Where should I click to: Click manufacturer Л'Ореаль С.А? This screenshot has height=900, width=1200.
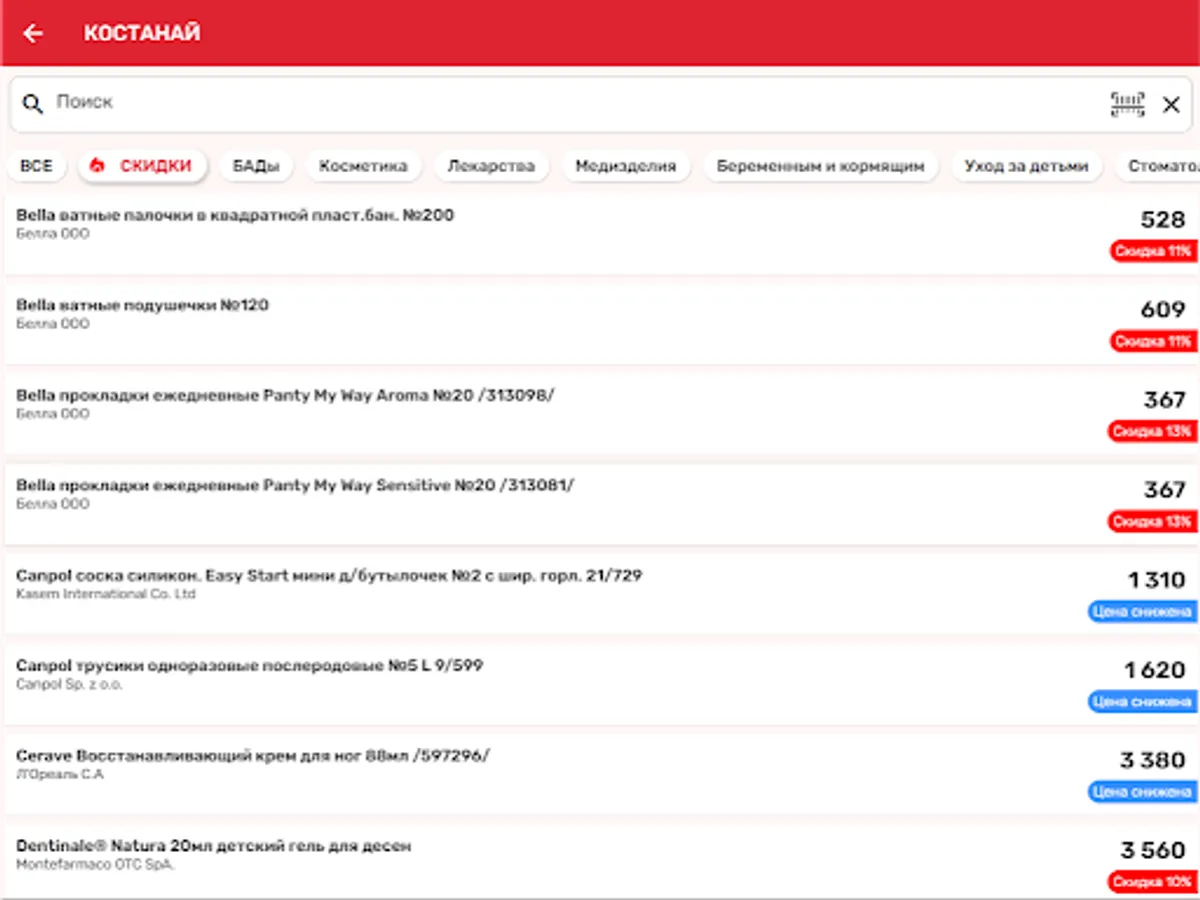[x=60, y=774]
